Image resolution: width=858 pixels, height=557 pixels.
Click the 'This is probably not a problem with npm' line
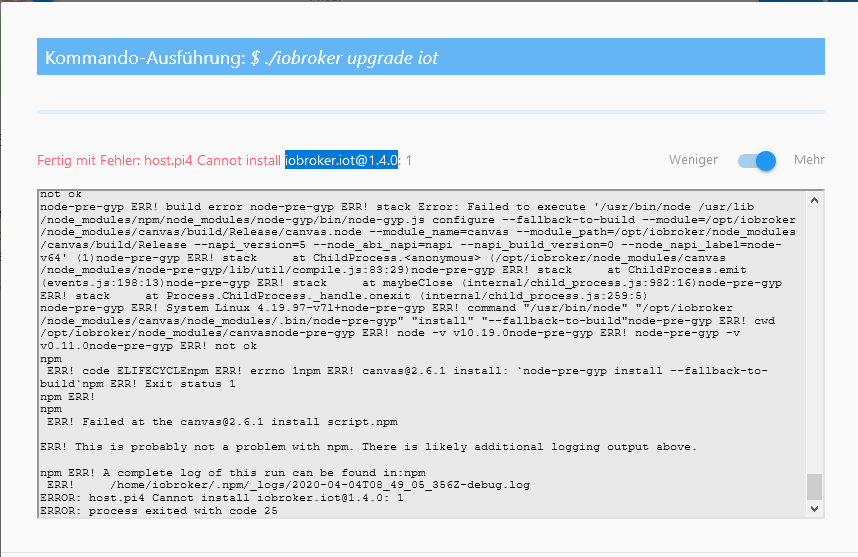[368, 447]
